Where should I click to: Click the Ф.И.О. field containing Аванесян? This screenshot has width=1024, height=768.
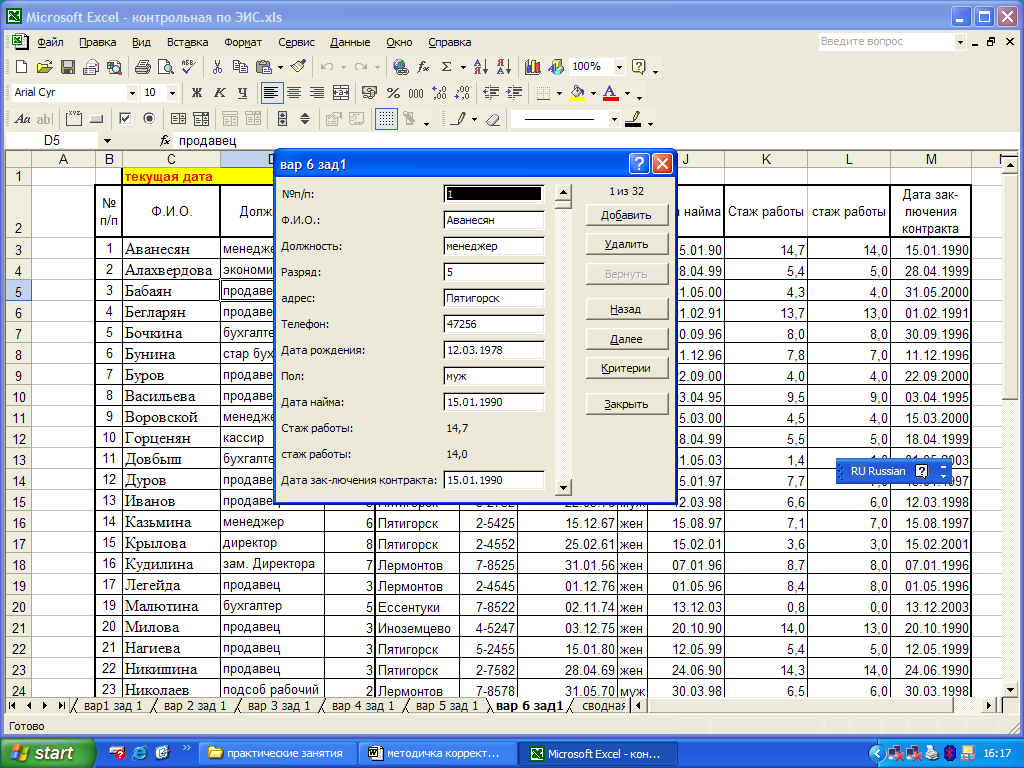pos(494,220)
